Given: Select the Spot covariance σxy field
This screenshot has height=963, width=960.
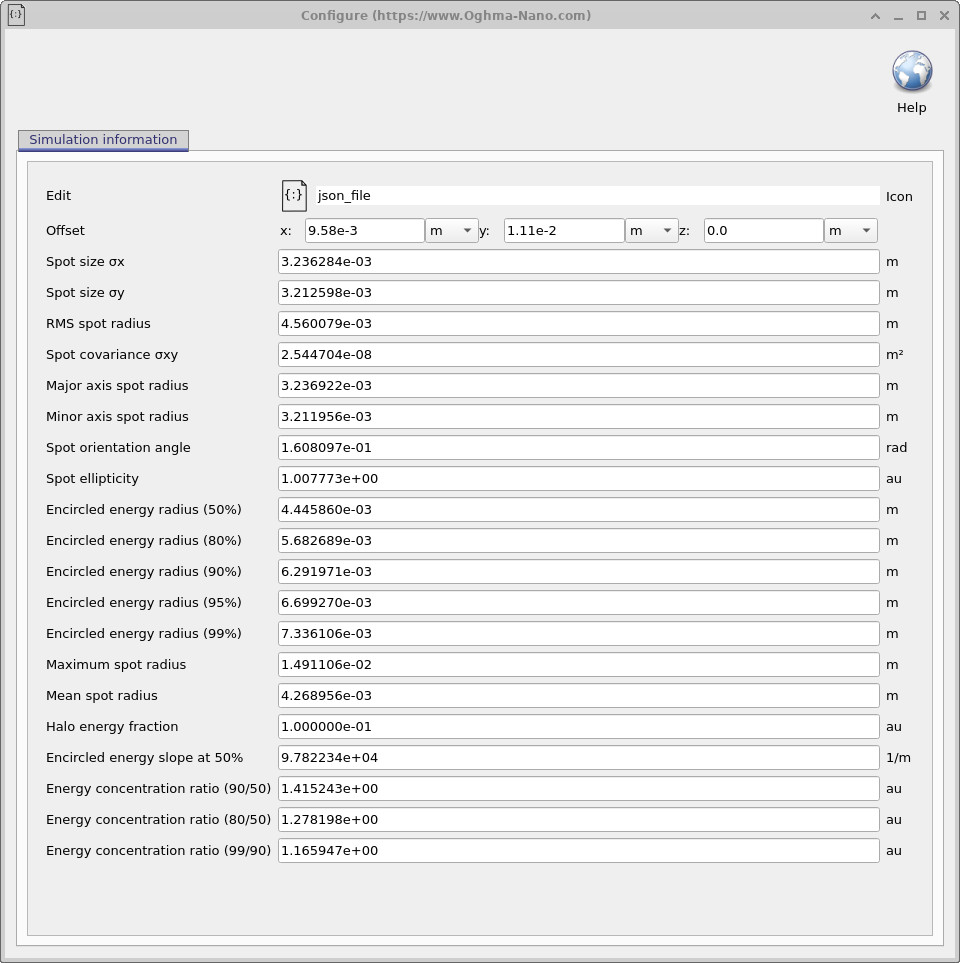Looking at the screenshot, I should pyautogui.click(x=577, y=354).
